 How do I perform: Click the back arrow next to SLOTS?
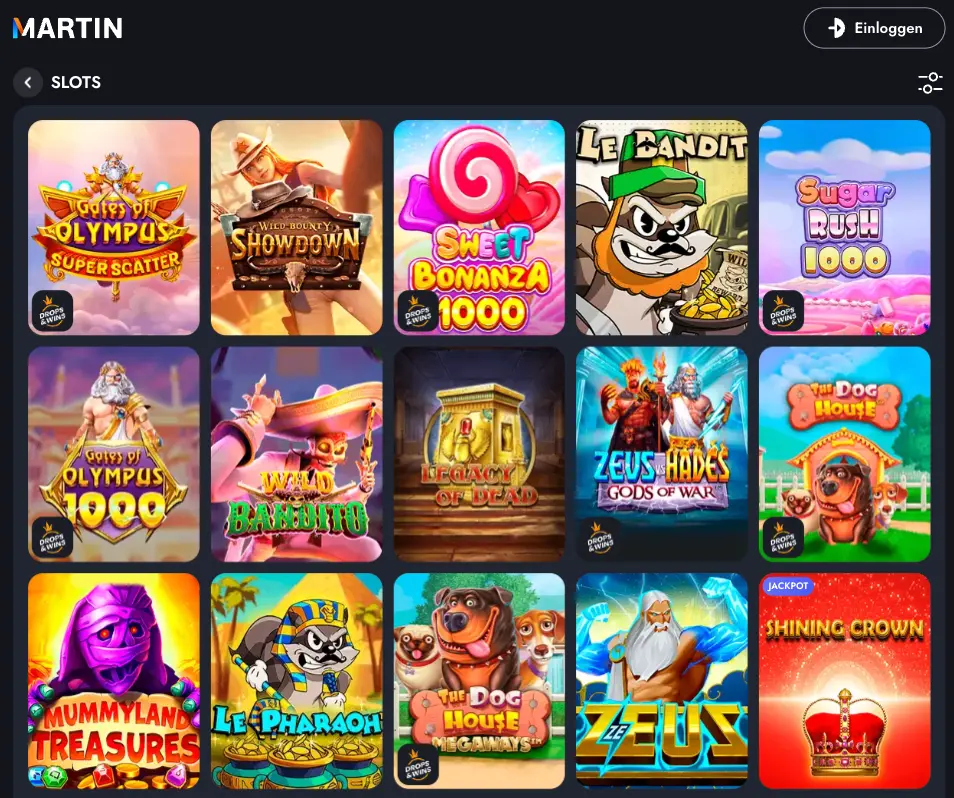pos(28,82)
